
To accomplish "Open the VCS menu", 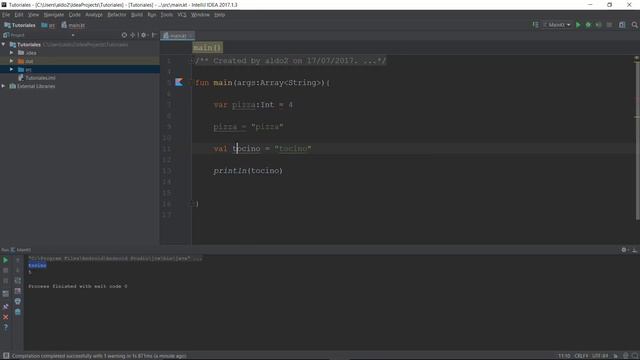I will [x=182, y=15].
